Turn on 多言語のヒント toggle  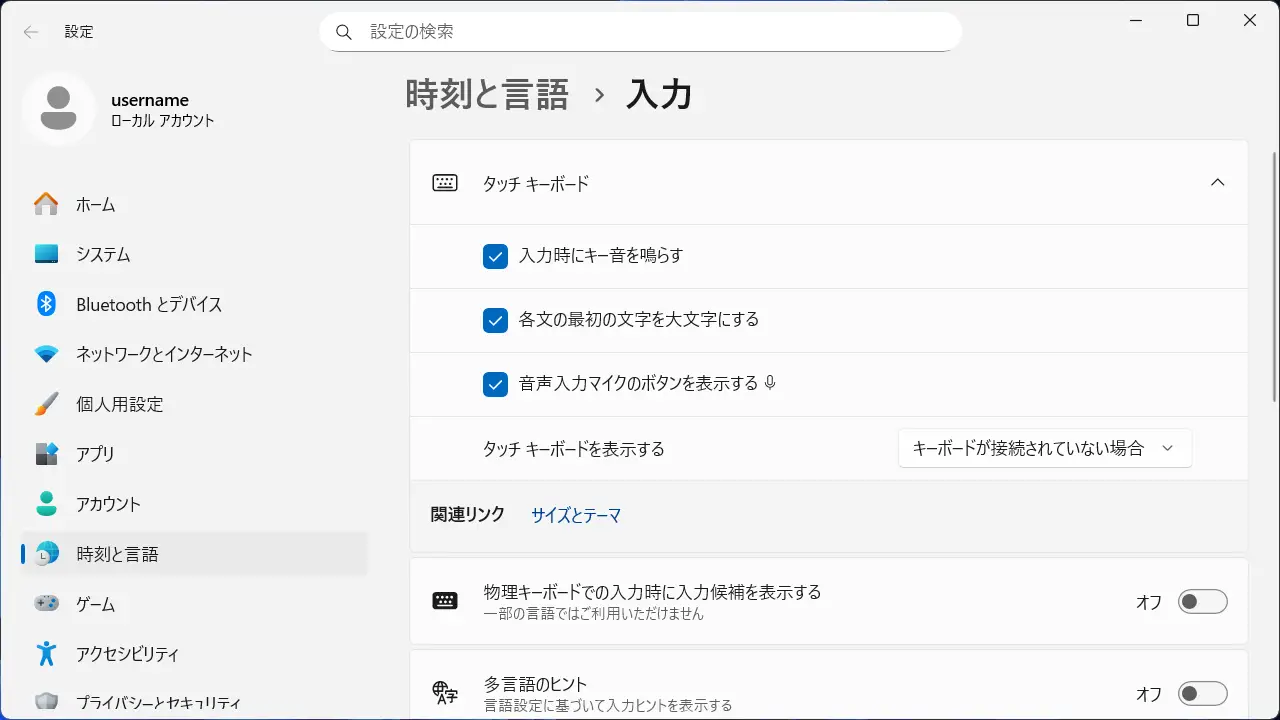click(x=1202, y=694)
